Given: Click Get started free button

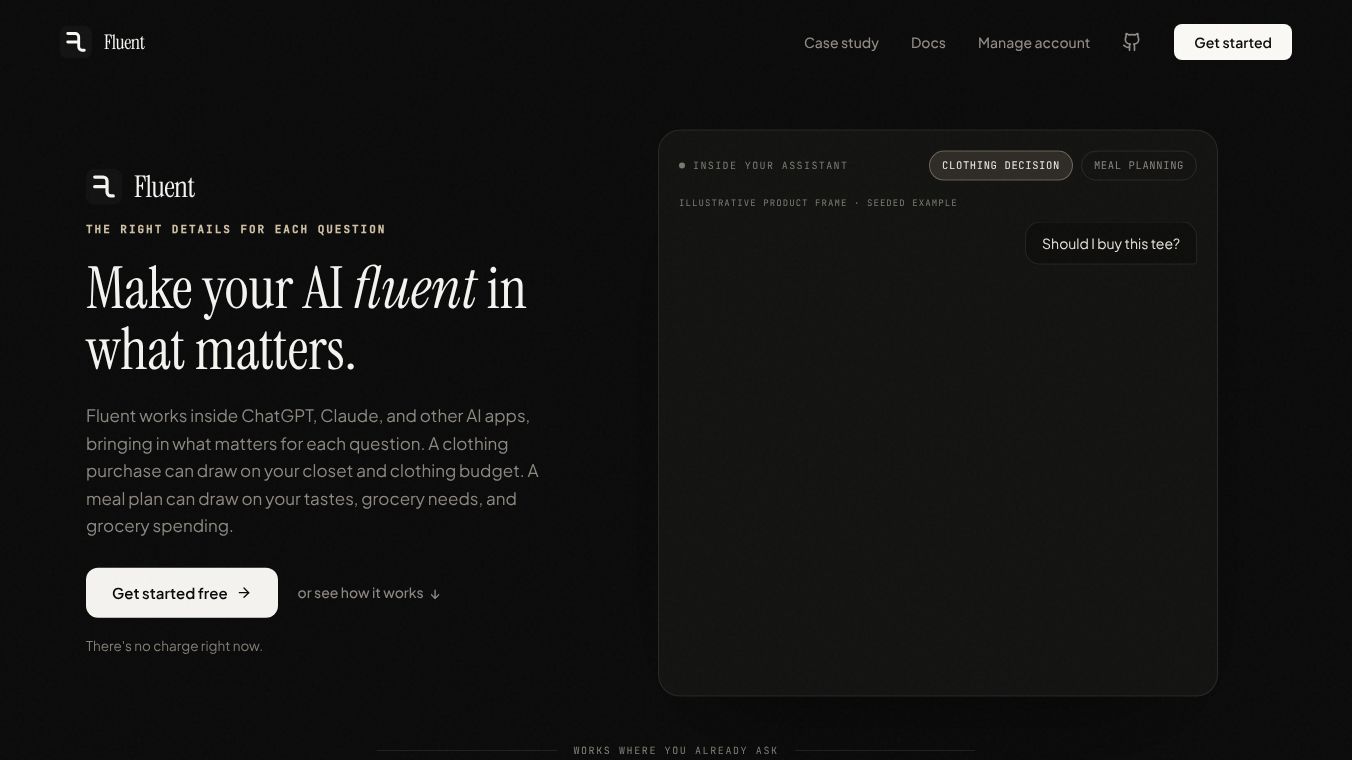Looking at the screenshot, I should (182, 593).
